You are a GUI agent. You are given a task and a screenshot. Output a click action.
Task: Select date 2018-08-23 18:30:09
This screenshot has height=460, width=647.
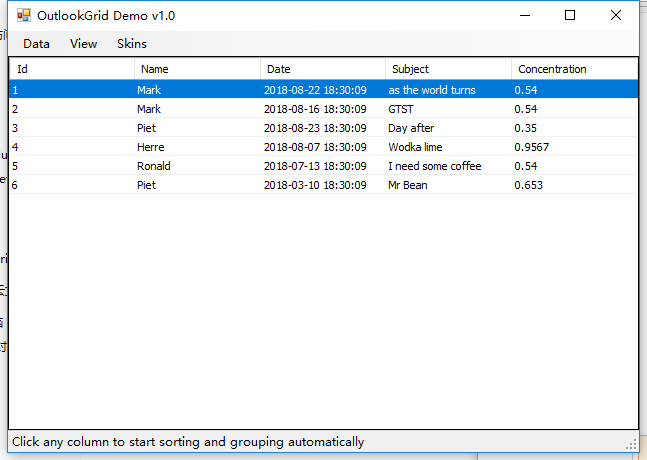tap(323, 127)
